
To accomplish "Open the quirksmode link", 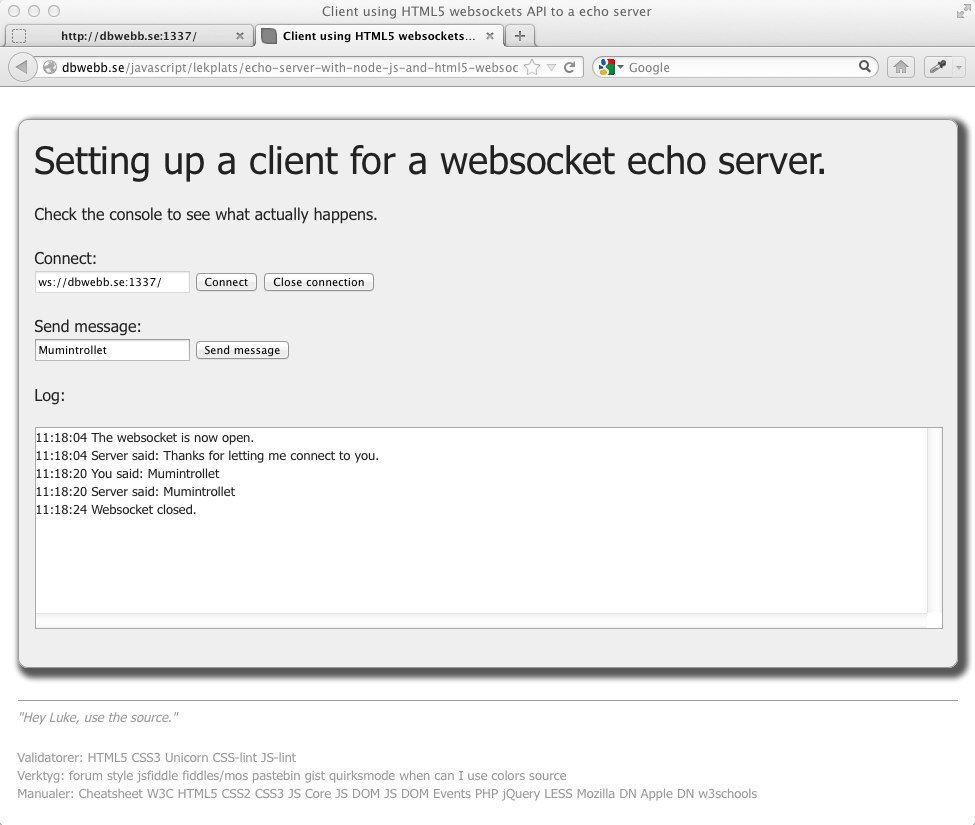I will (362, 775).
